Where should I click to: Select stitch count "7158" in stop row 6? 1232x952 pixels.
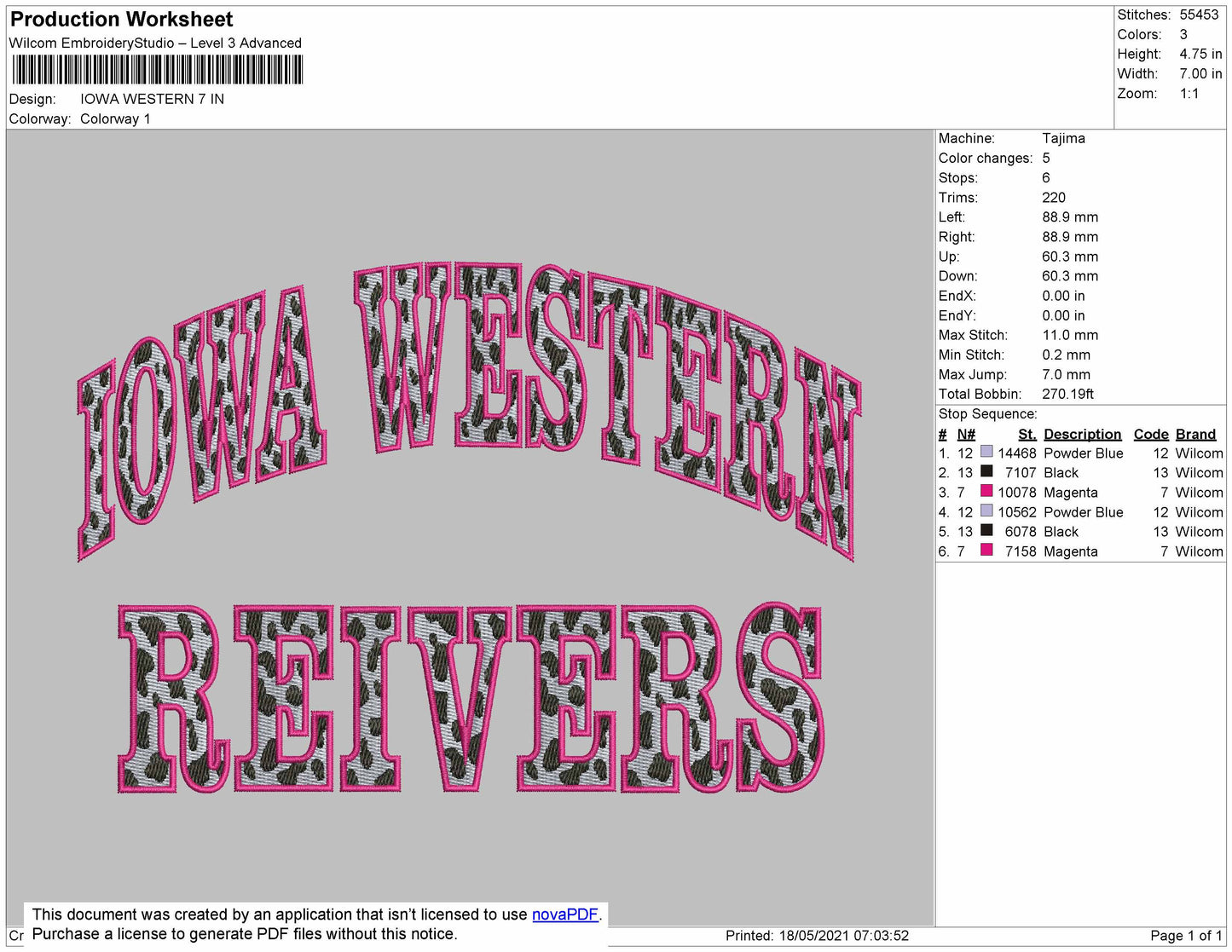(1021, 551)
